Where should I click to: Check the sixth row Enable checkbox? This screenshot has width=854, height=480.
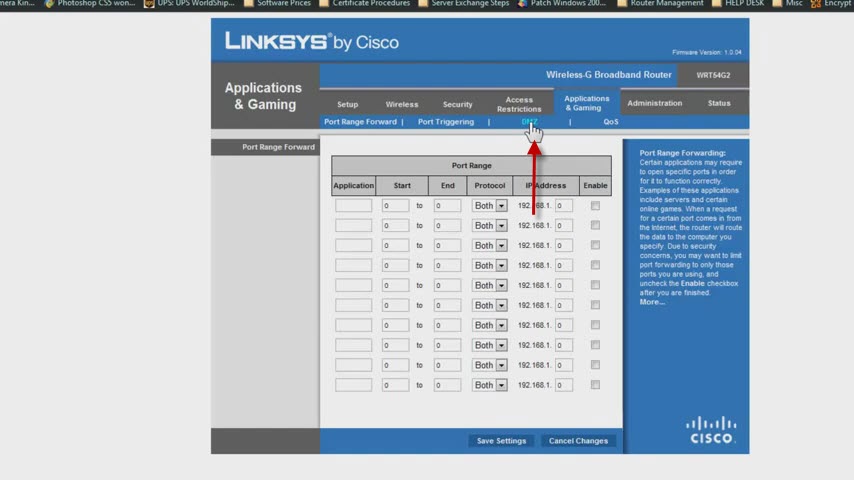[x=595, y=305]
